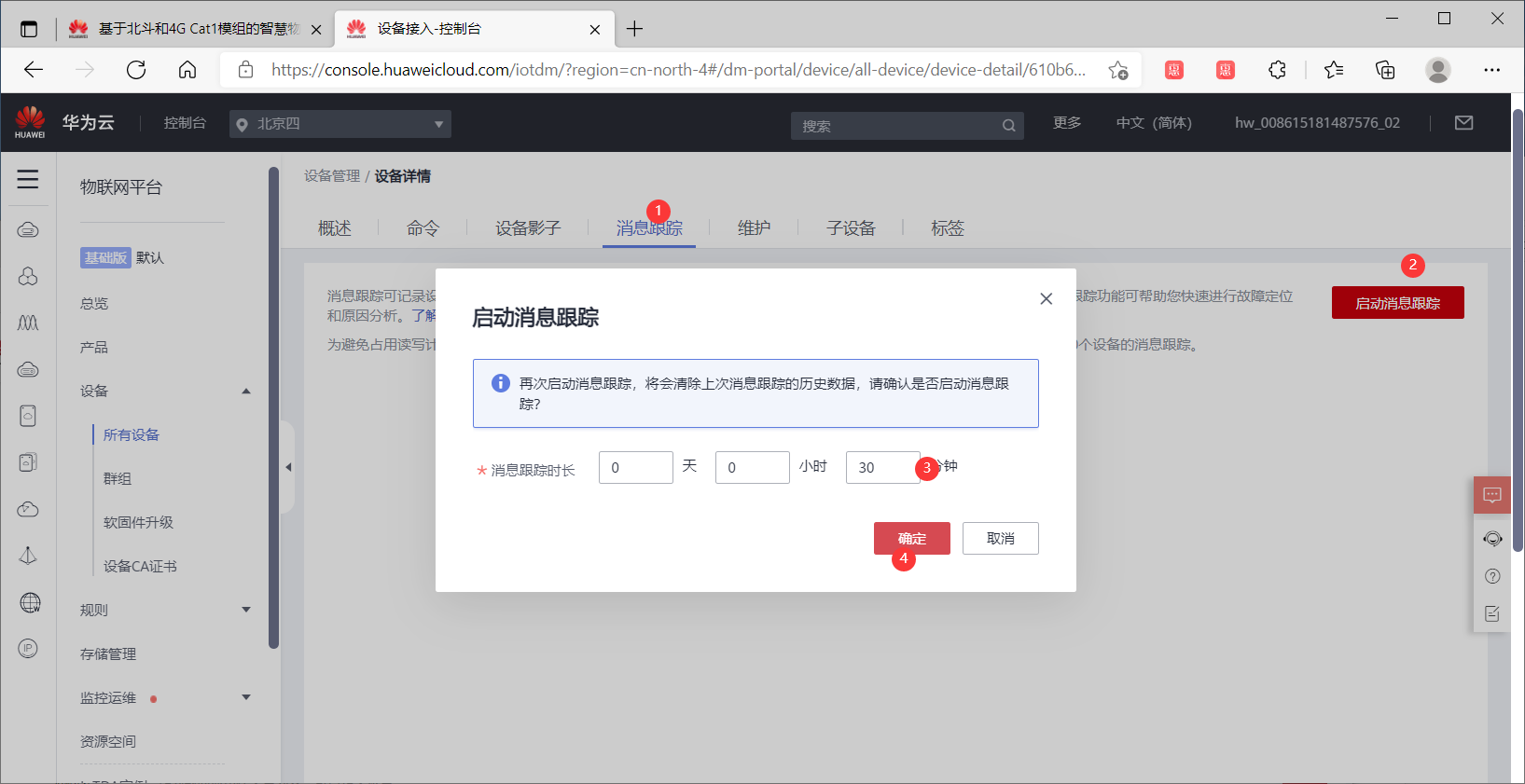Open the 北京四 region dropdown
The image size is (1525, 784).
click(340, 124)
